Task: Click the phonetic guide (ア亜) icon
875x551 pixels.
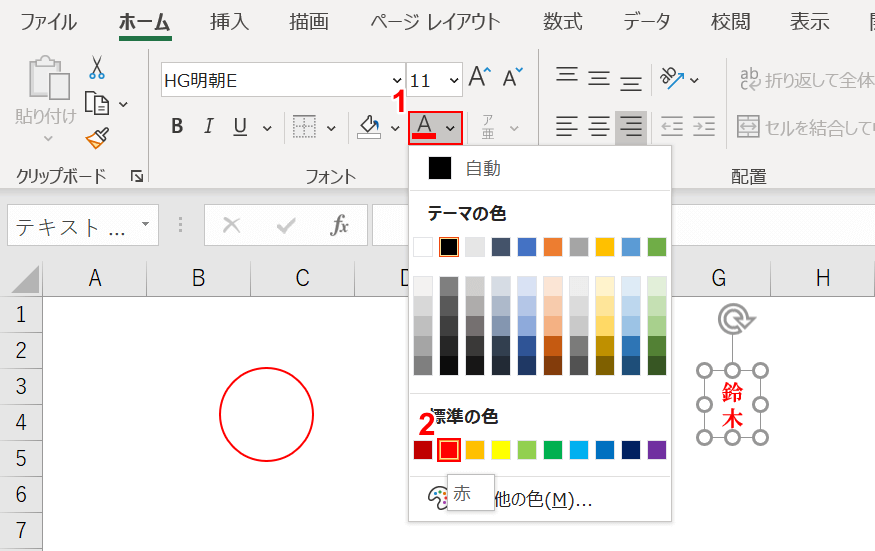Action: 488,127
